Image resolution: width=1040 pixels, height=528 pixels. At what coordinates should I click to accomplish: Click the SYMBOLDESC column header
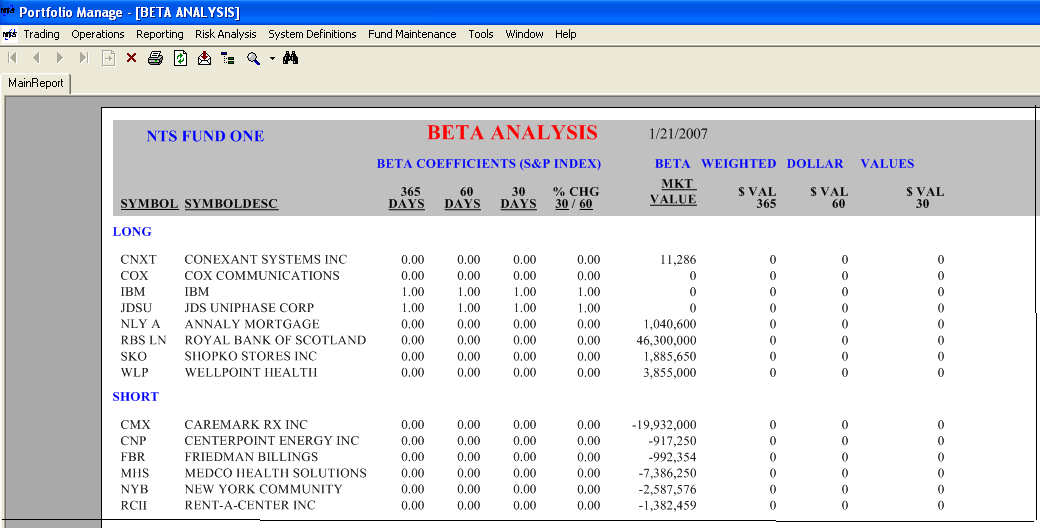coord(231,204)
